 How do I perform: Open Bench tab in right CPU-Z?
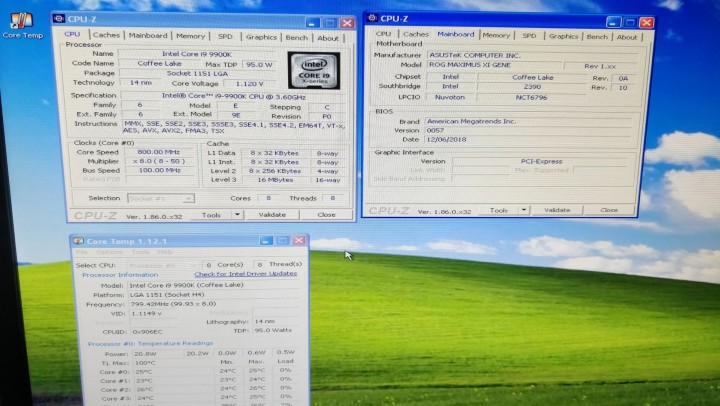(x=597, y=36)
